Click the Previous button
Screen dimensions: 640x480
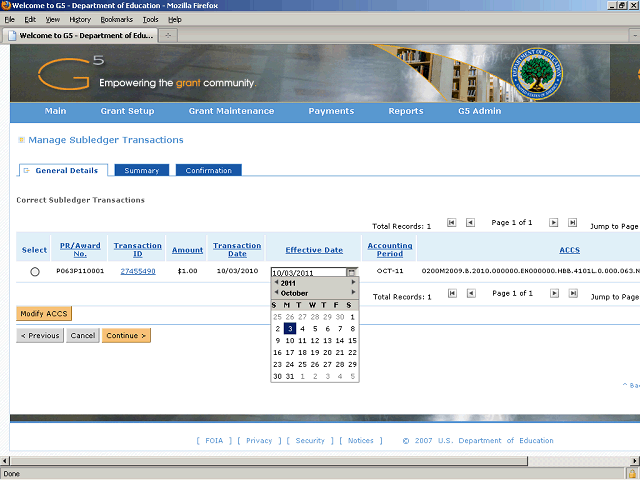pyautogui.click(x=40, y=336)
